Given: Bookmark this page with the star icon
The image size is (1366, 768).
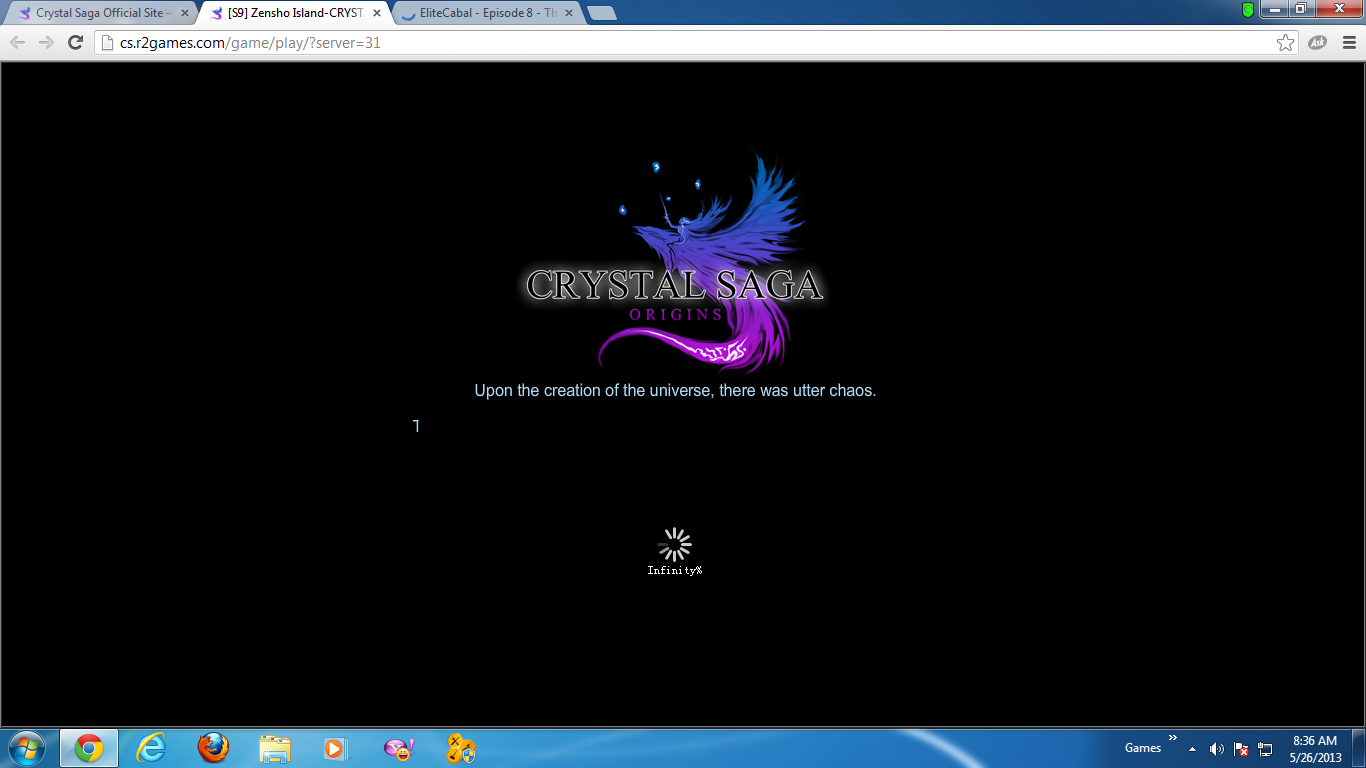Looking at the screenshot, I should click(x=1285, y=43).
